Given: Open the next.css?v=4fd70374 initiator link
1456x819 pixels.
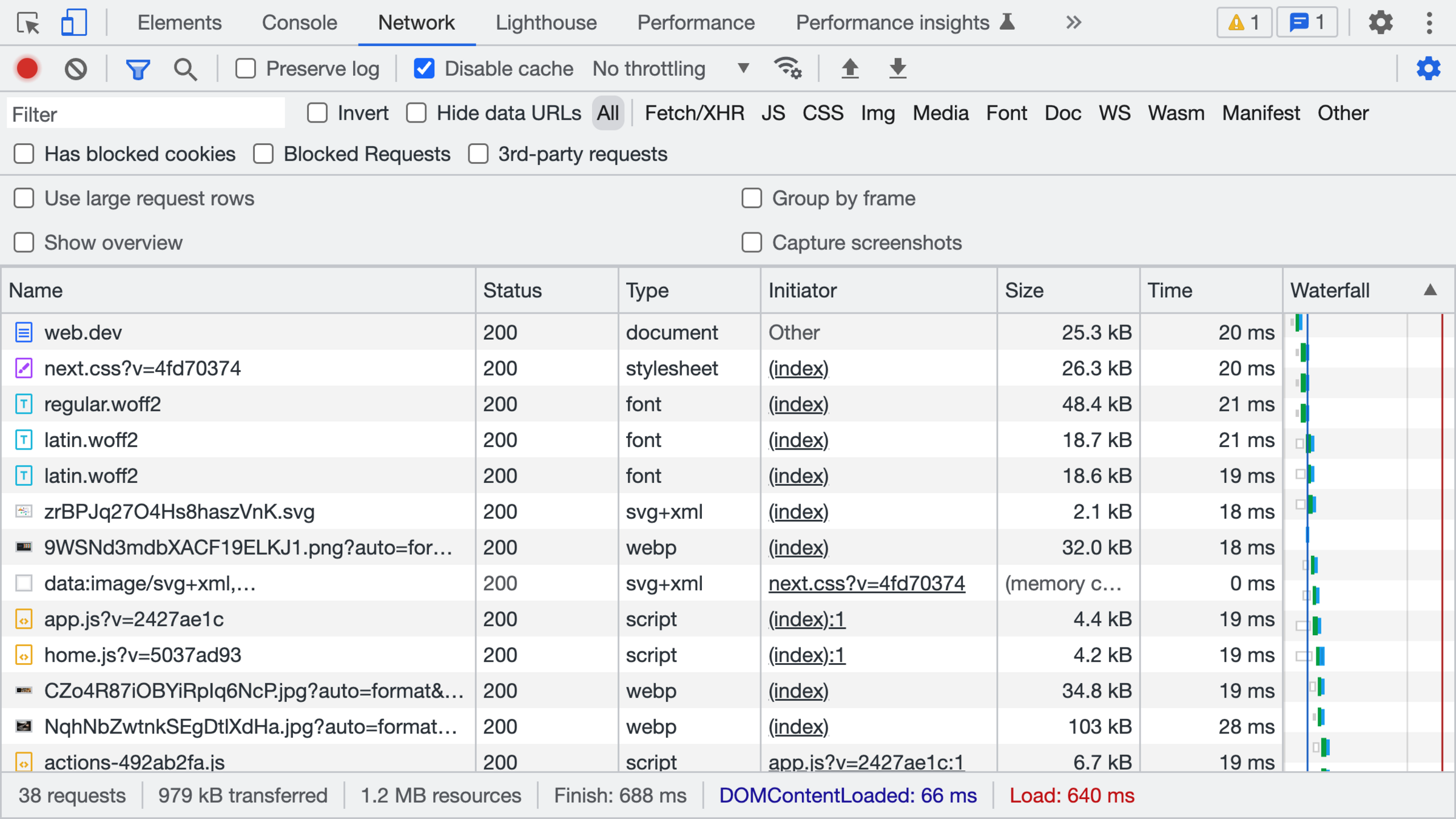Looking at the screenshot, I should click(x=866, y=584).
